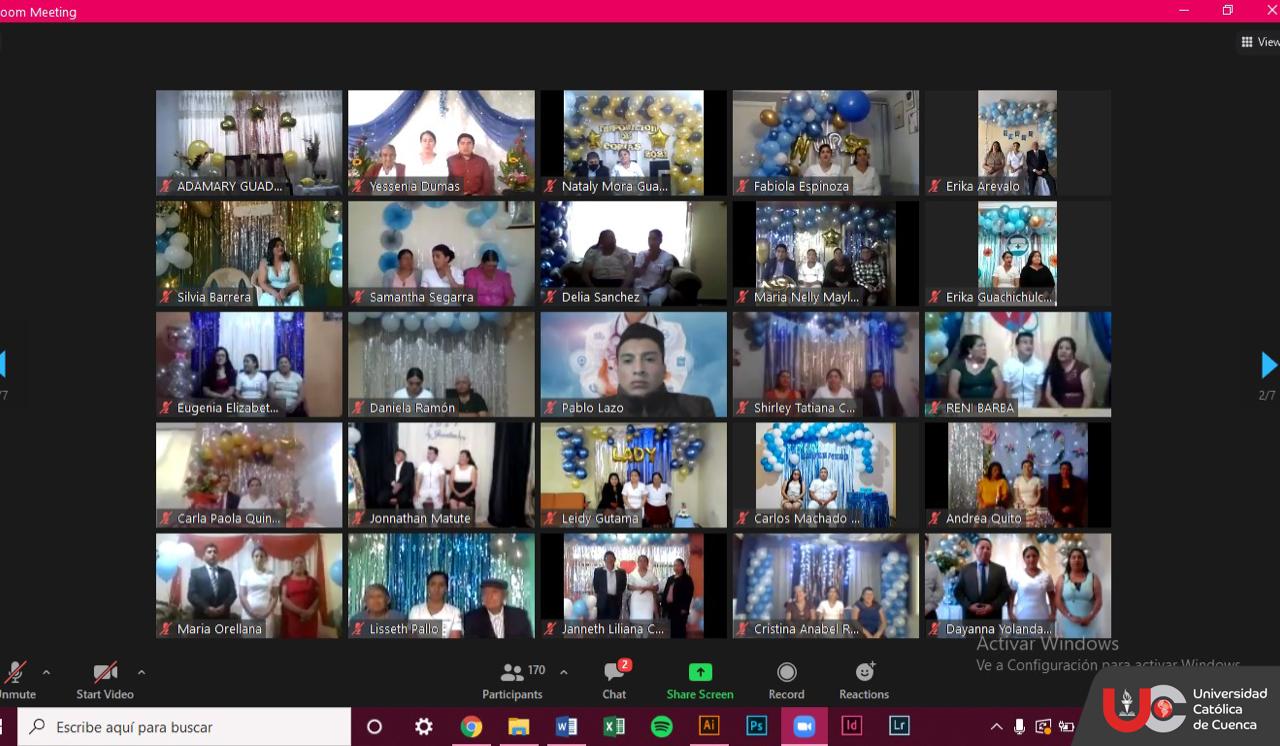Select Lisseth Pallo video tile

click(441, 586)
